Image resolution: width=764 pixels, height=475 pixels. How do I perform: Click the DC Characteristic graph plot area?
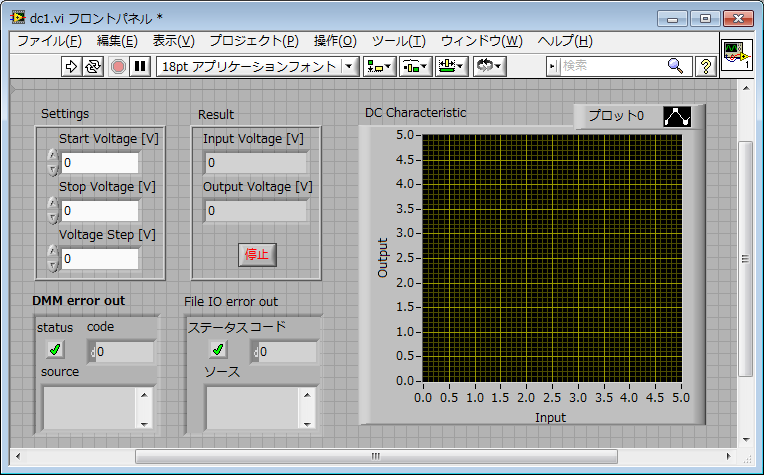(552, 259)
